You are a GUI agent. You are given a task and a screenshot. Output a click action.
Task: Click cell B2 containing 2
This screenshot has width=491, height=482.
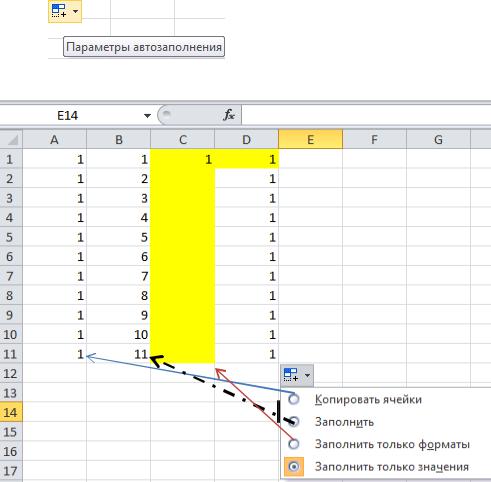point(118,179)
